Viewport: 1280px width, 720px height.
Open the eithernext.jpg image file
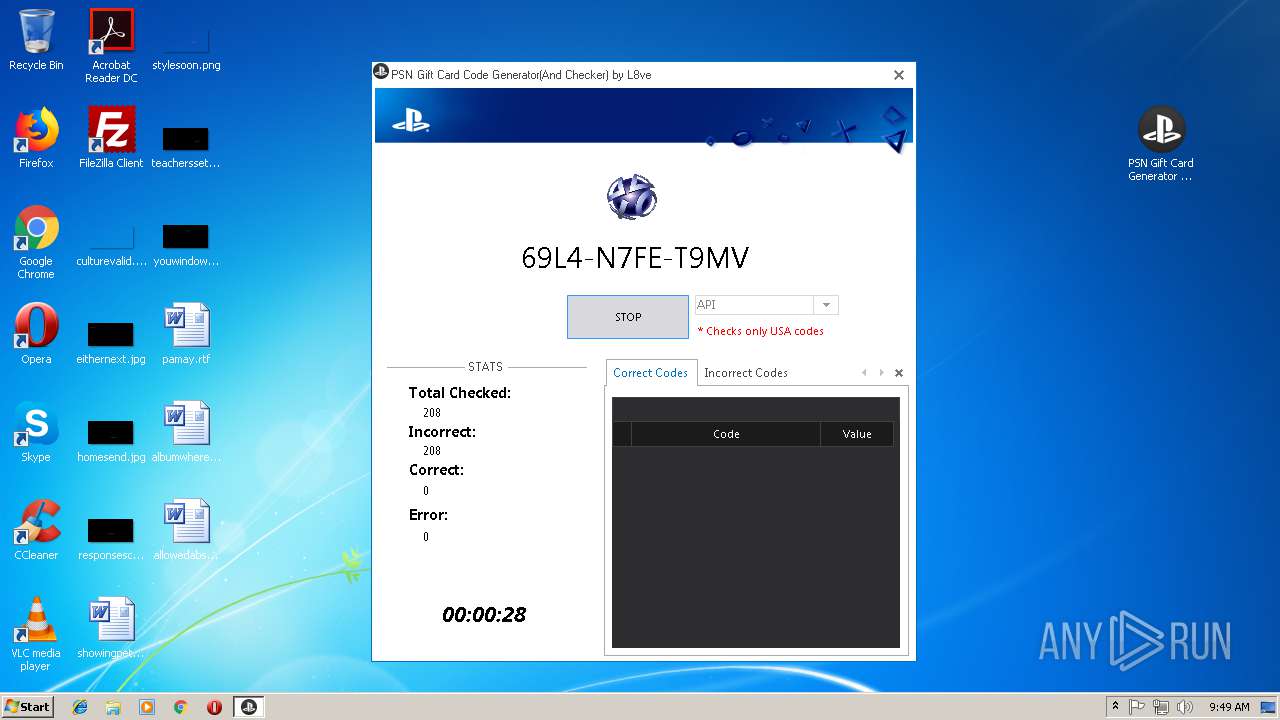(111, 342)
